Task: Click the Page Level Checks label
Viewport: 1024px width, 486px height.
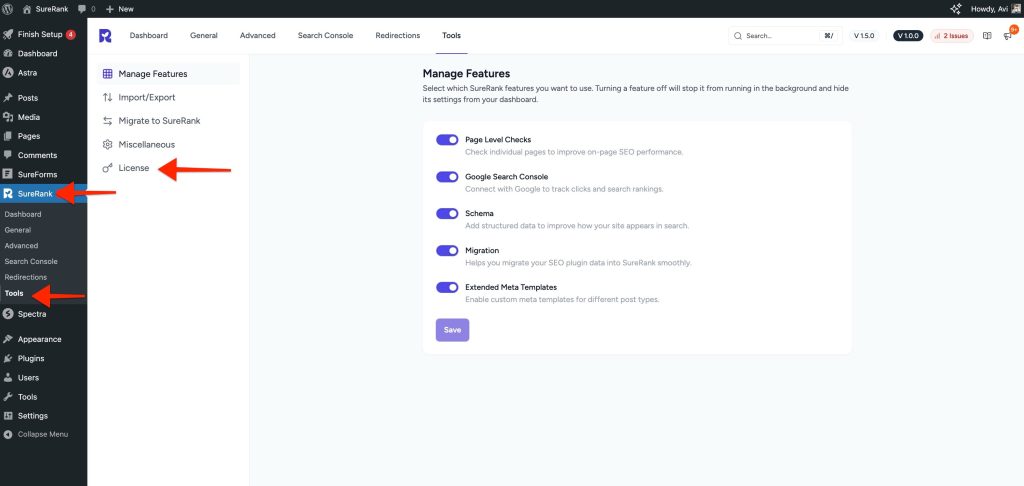Action: (498, 140)
